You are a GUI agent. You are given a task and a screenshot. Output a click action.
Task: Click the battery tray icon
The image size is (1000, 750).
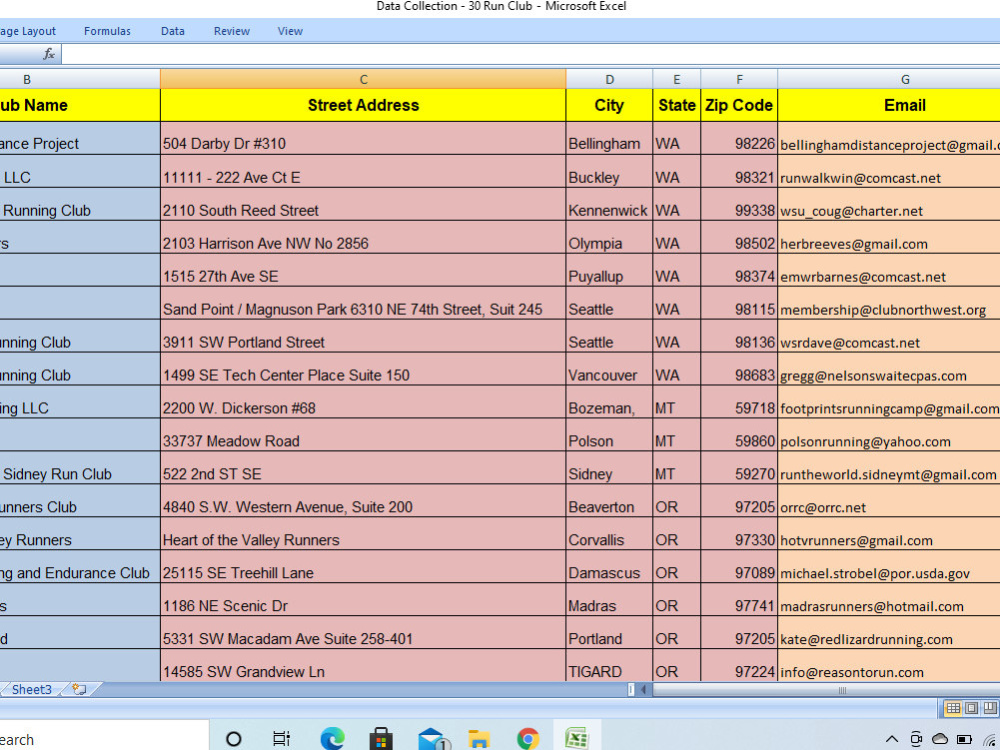coord(964,740)
